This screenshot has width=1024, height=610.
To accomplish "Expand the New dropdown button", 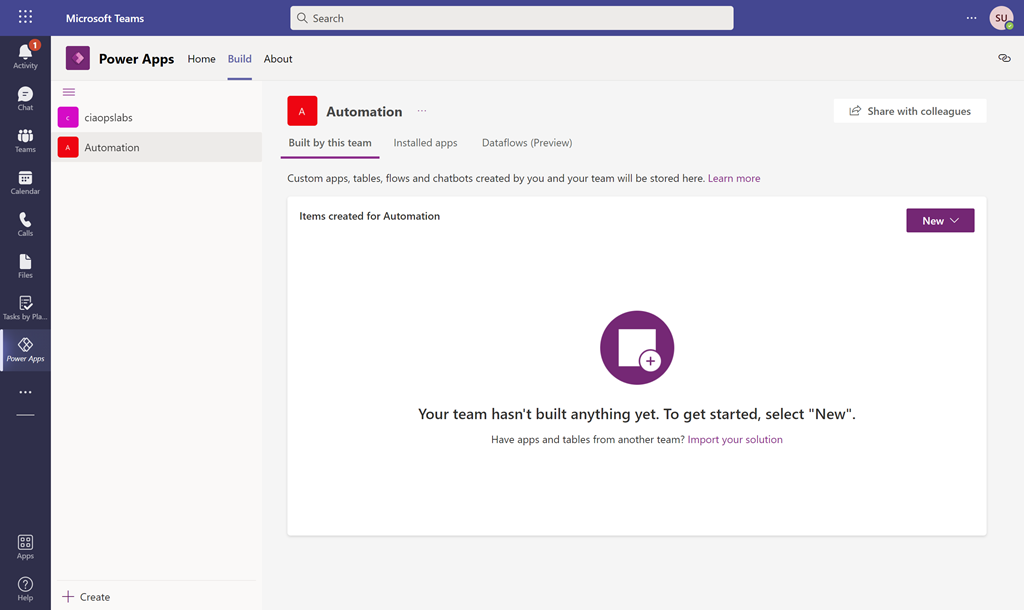I will [940, 221].
